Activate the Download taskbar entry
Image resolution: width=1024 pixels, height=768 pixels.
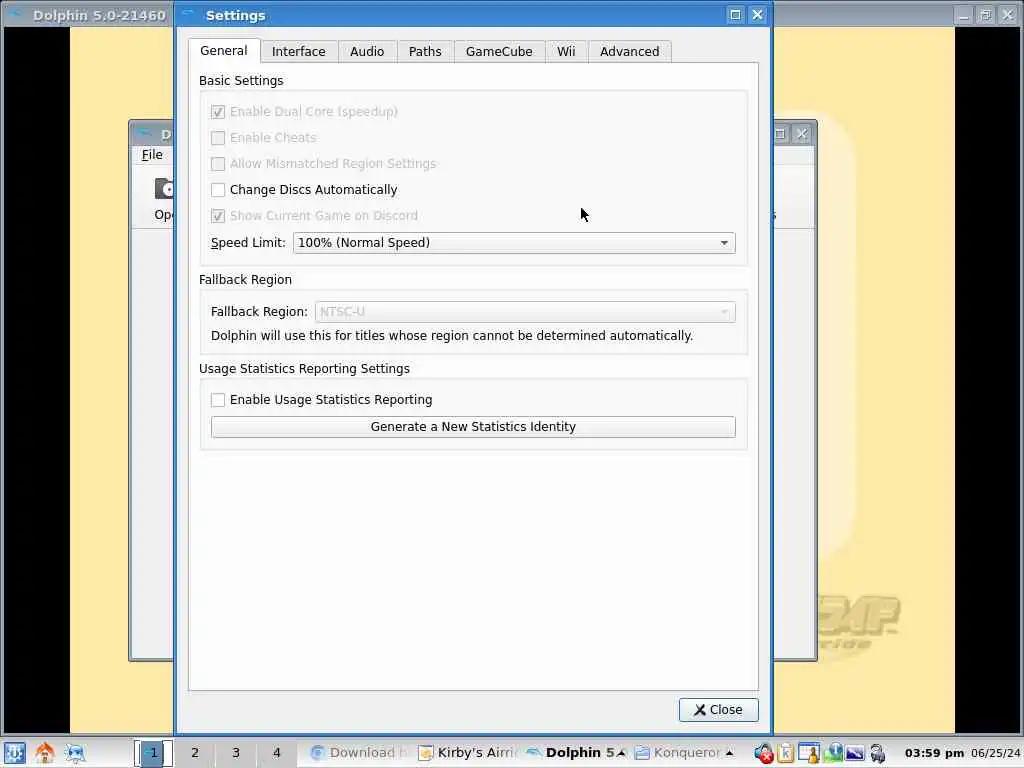click(x=361, y=753)
